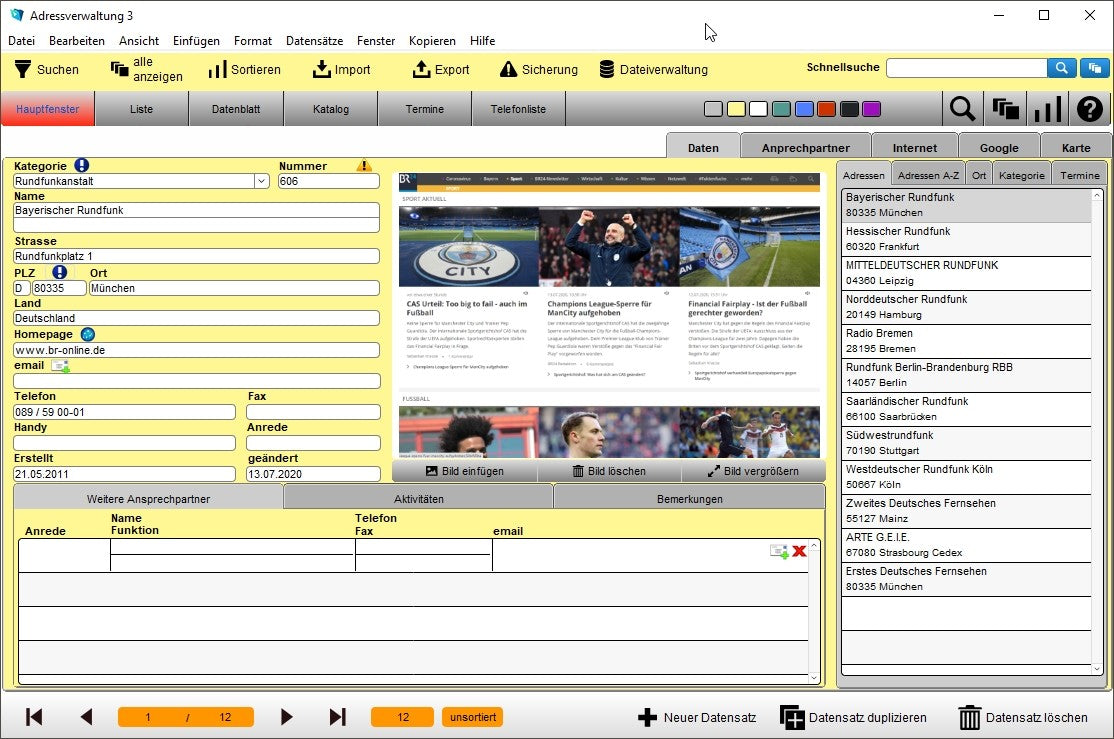The height and width of the screenshot is (739, 1114).
Task: Switch to the Anprechpartner tab
Action: point(806,148)
